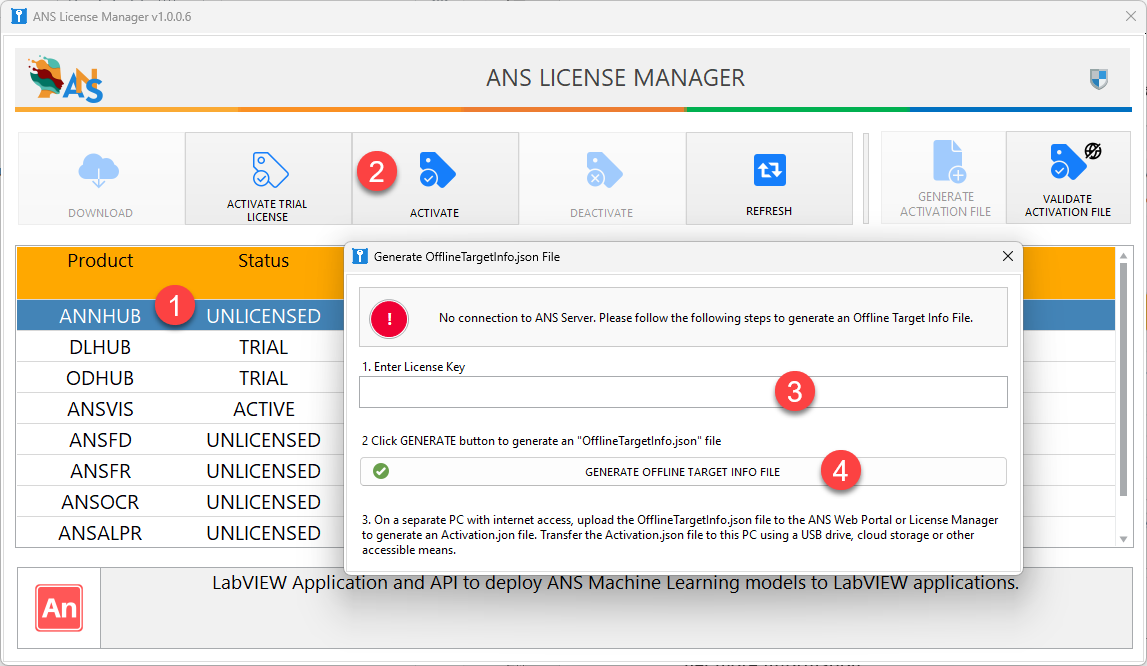Click the Generate Activation File icon
Image resolution: width=1147 pixels, height=666 pixels.
point(946,161)
